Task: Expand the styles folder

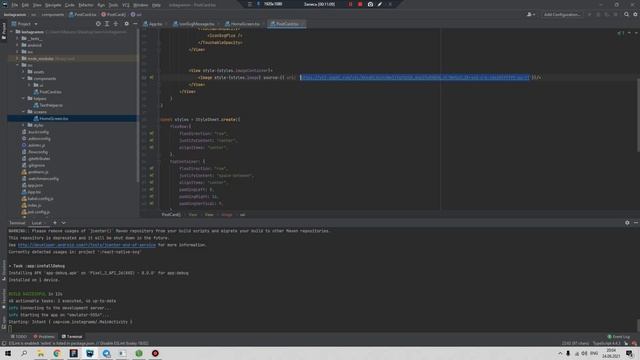Action: 24,125
